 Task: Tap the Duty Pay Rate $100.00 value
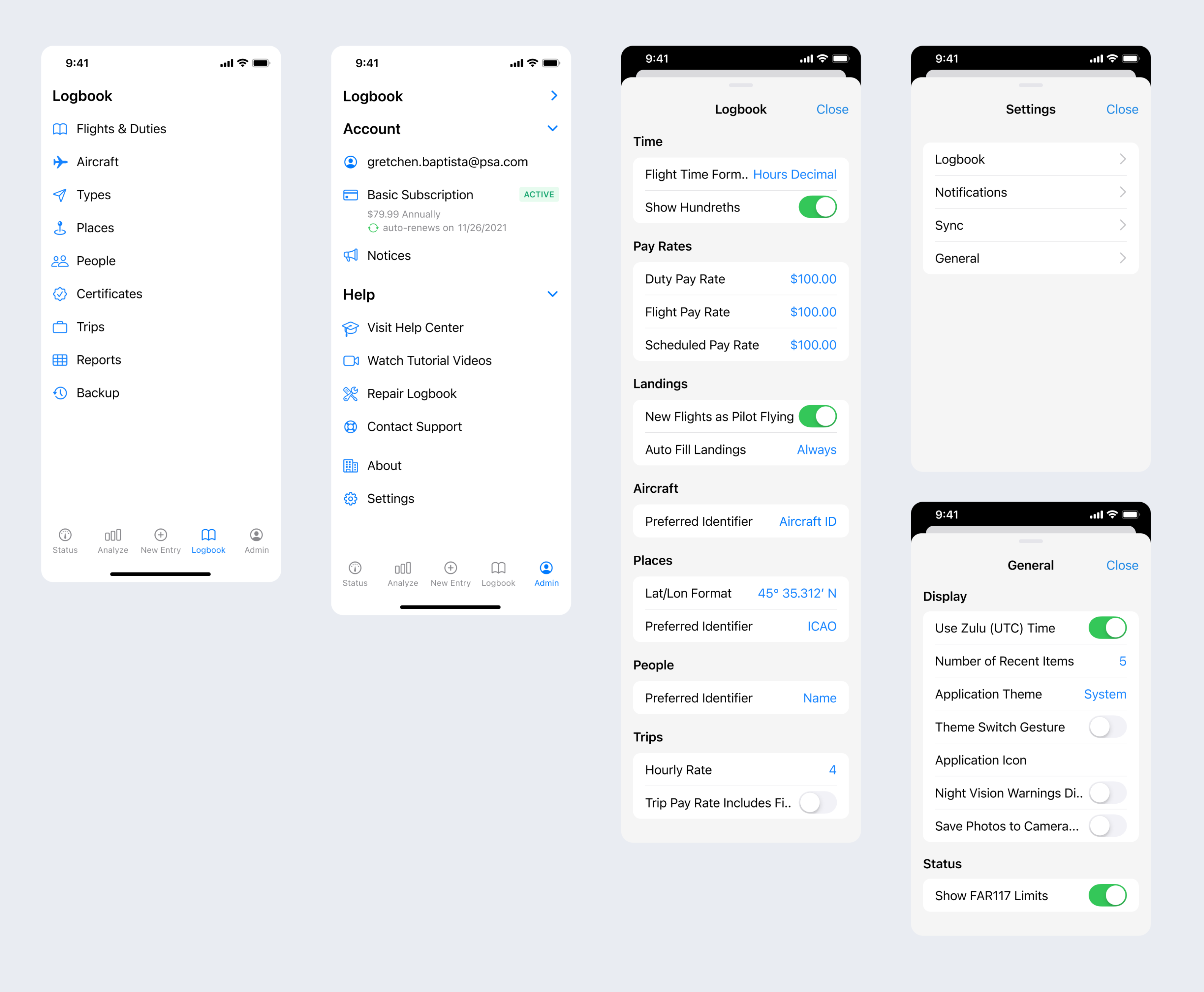[813, 279]
